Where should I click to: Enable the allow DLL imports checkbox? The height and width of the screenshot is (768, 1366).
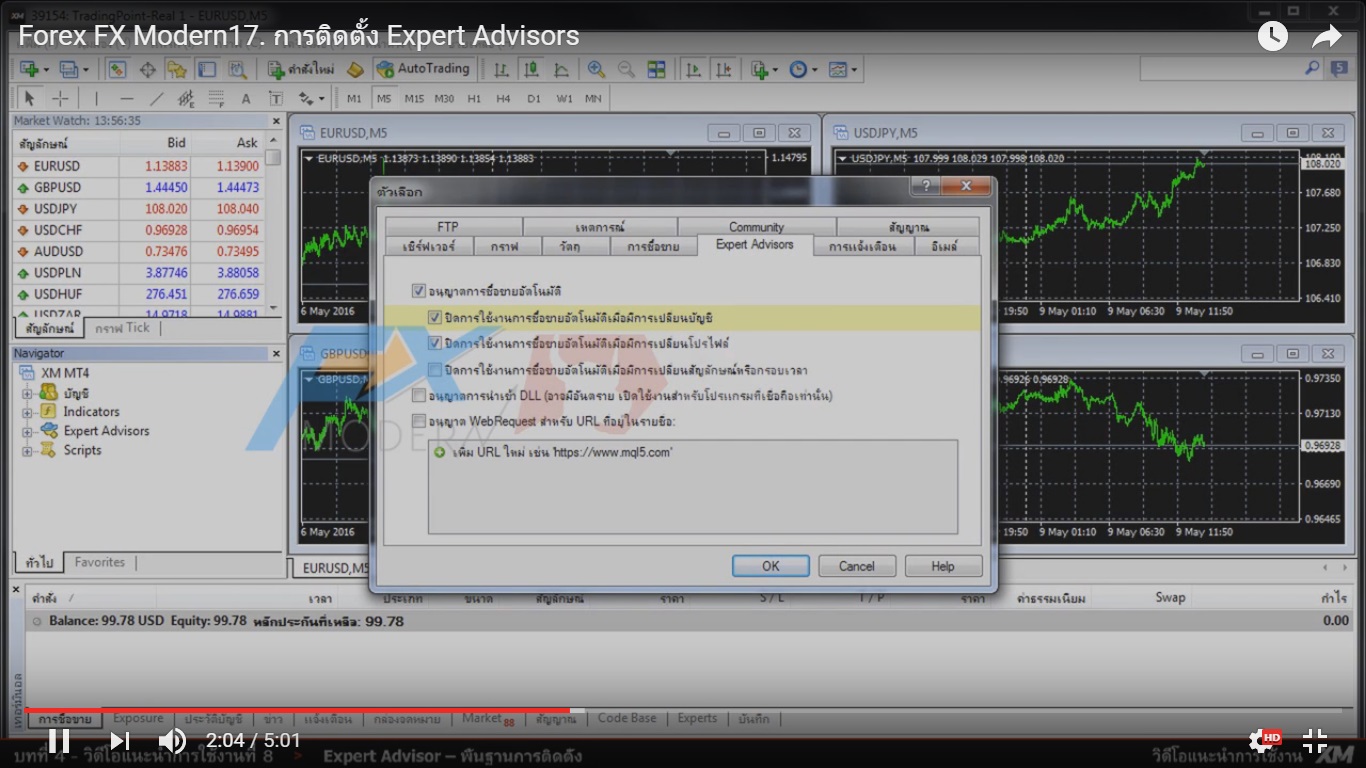pyautogui.click(x=418, y=396)
